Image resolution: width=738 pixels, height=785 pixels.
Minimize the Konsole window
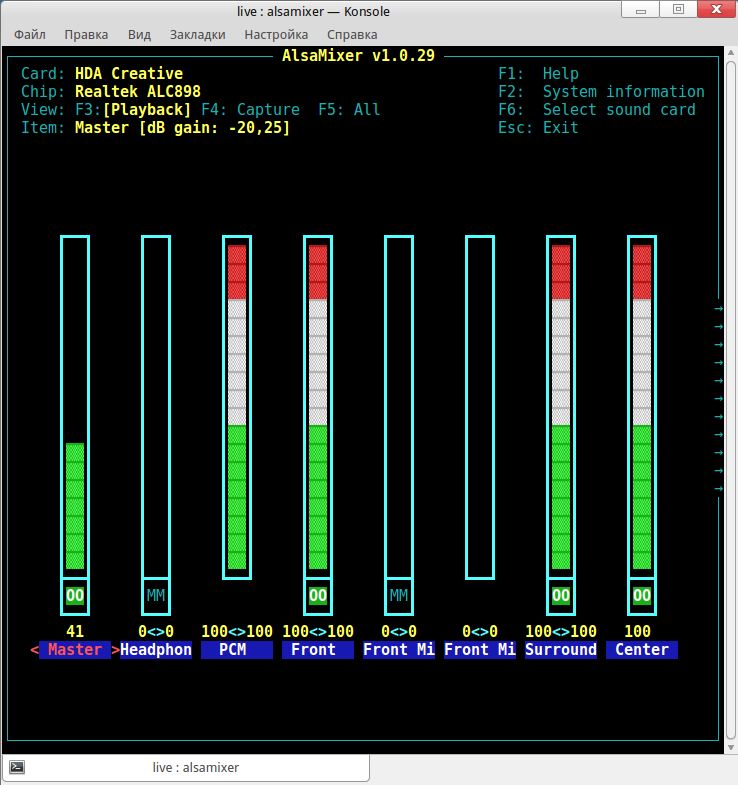640,10
